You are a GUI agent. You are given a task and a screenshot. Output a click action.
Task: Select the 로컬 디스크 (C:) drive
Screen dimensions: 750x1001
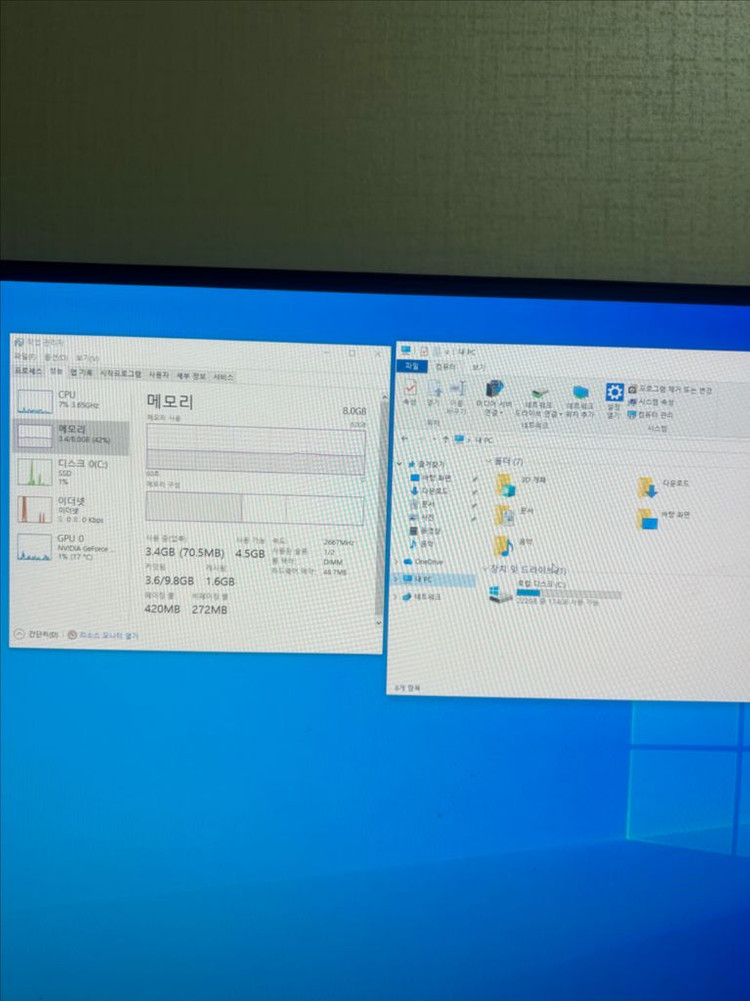555,593
